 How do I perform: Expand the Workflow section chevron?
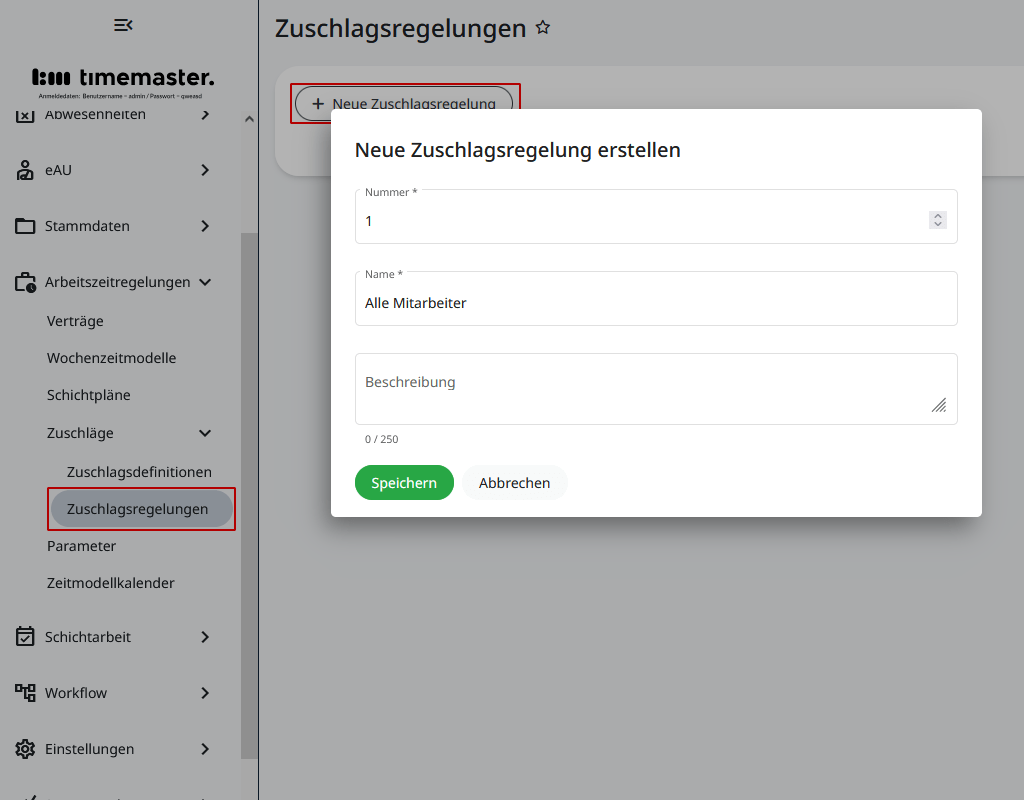[205, 693]
